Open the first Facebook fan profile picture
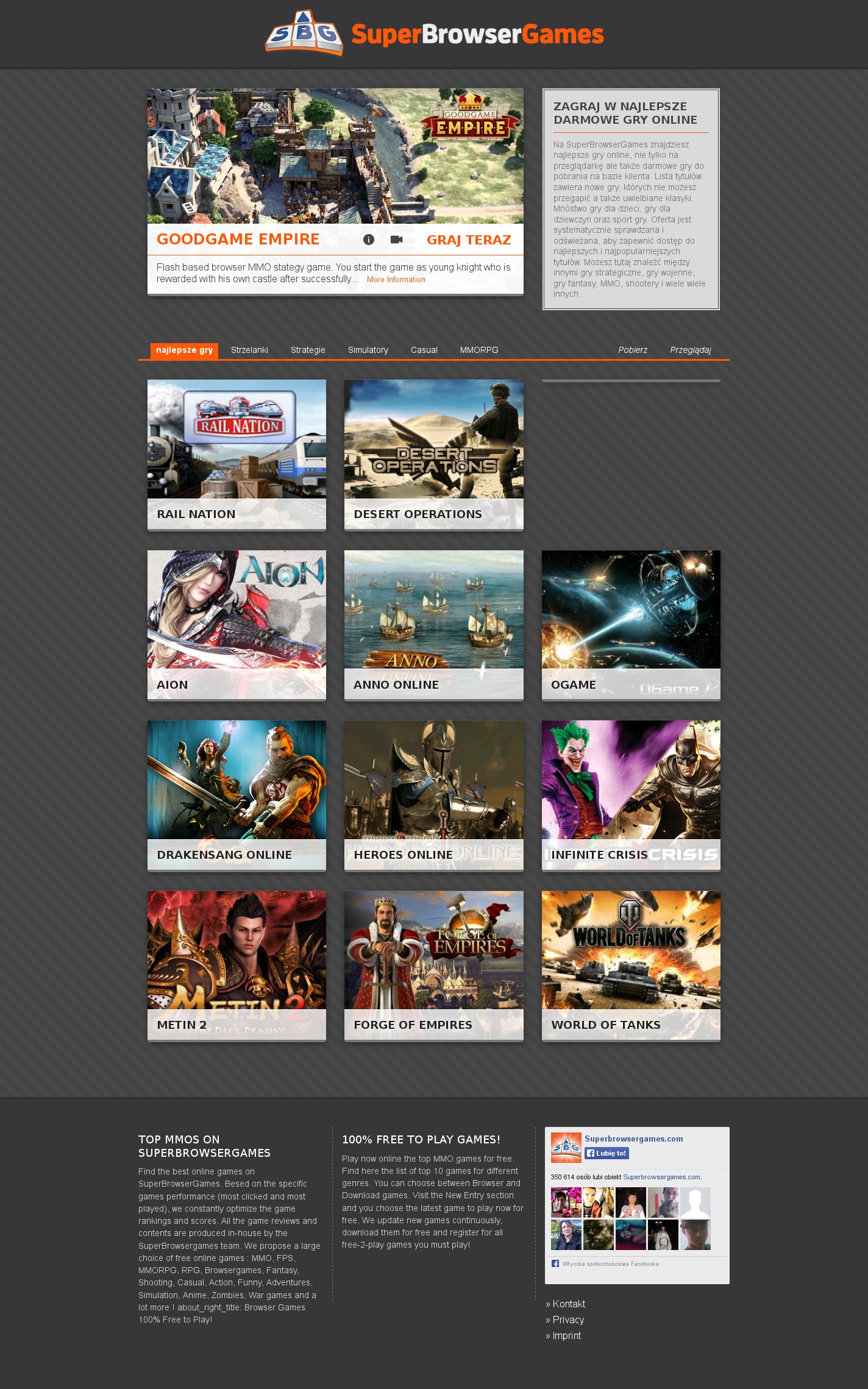Viewport: 868px width, 1389px height. click(x=566, y=1202)
